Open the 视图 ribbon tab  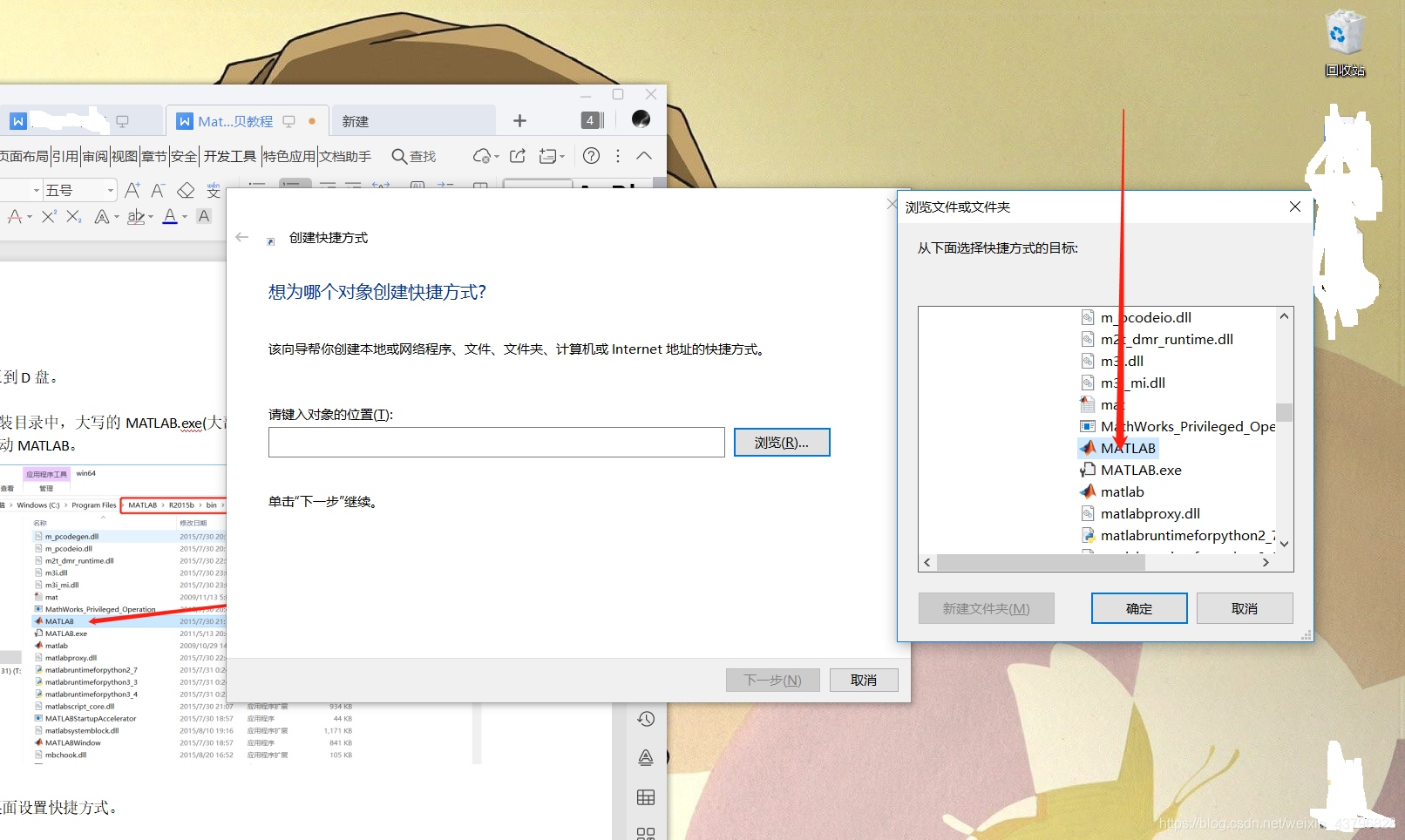pos(125,156)
